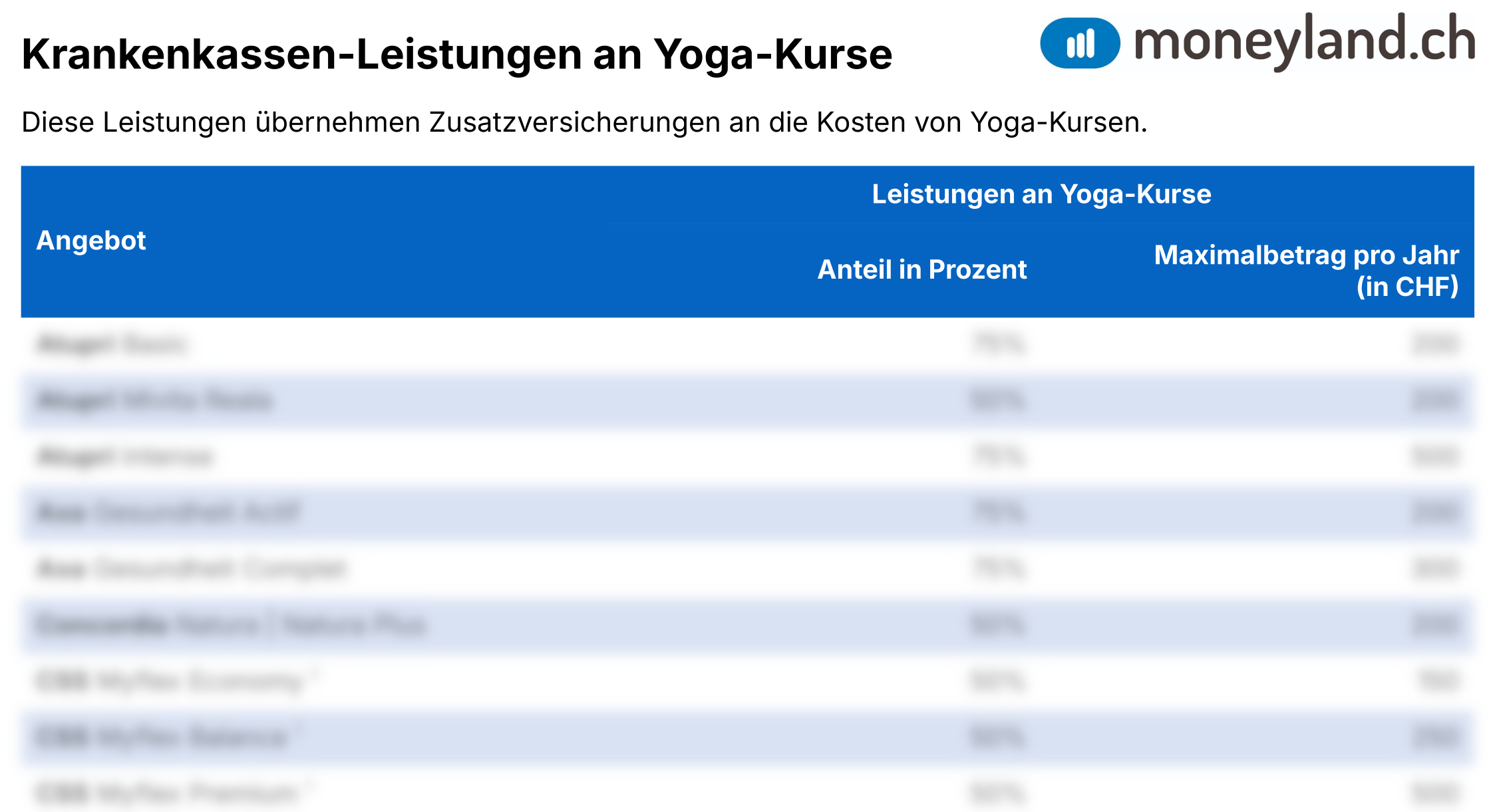
Task: Select the first blurred offer name under Angebot
Action: pos(112,344)
